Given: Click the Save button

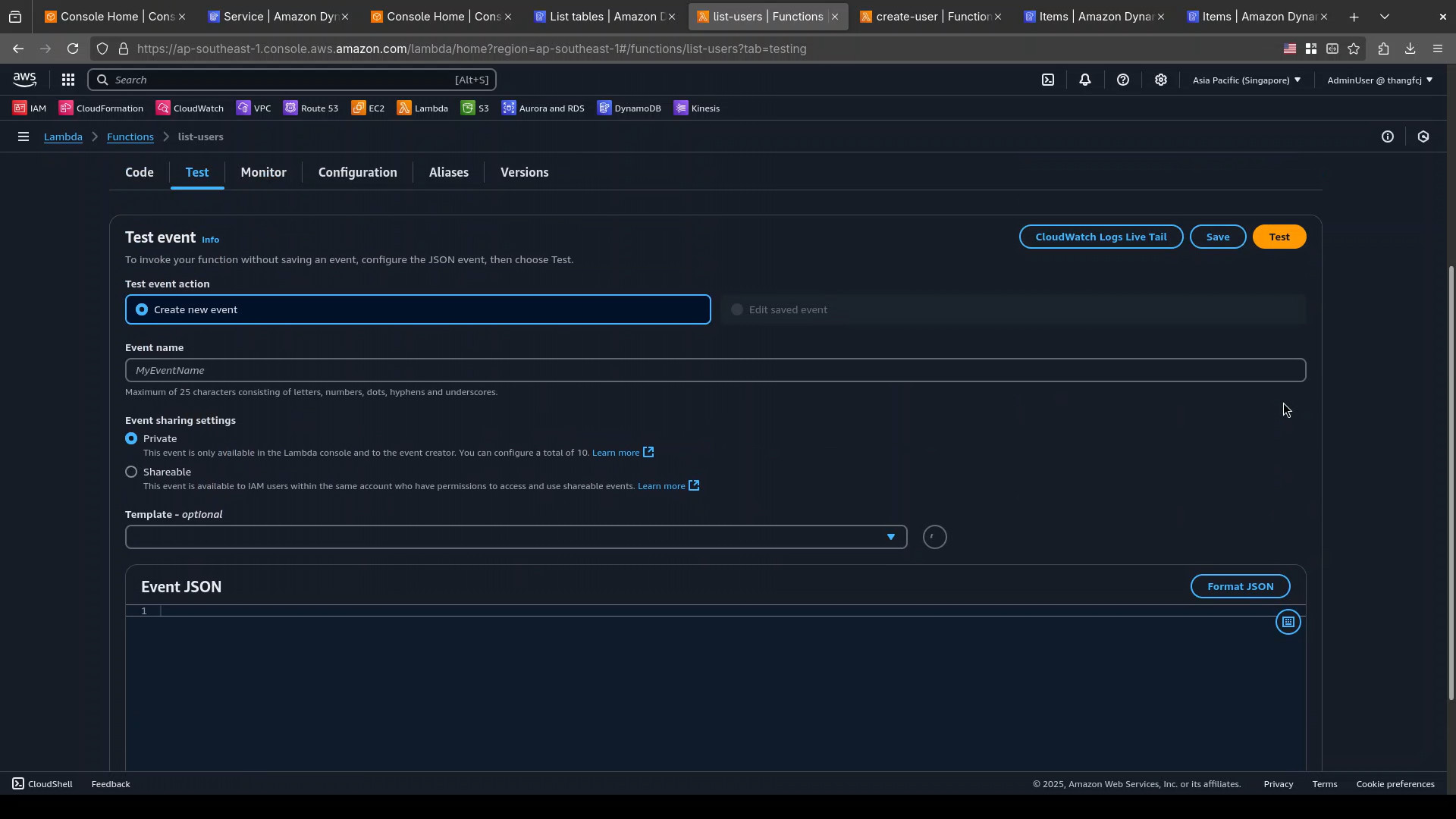Looking at the screenshot, I should [1218, 237].
